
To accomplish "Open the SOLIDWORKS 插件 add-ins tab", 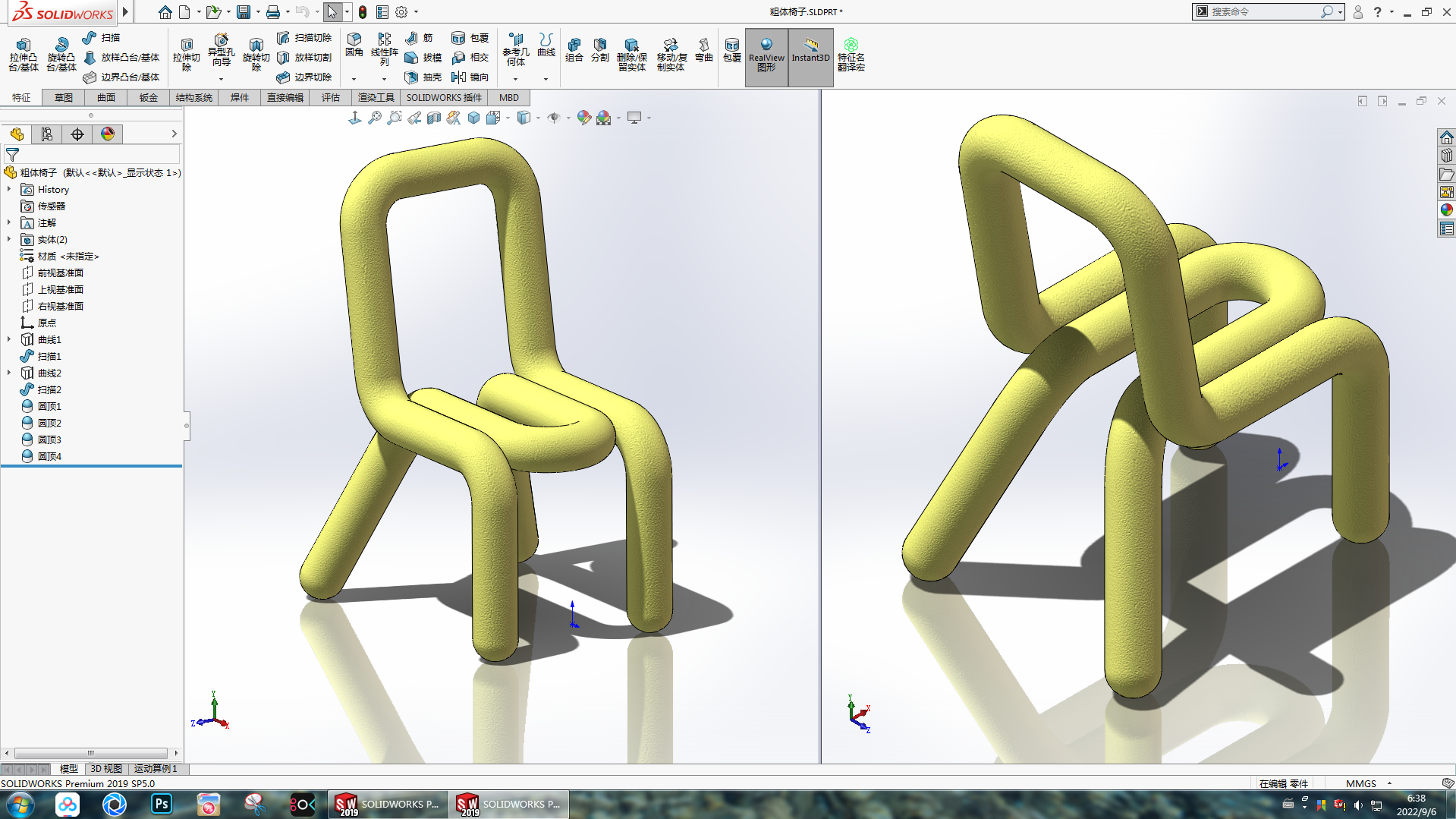I will 444,98.
